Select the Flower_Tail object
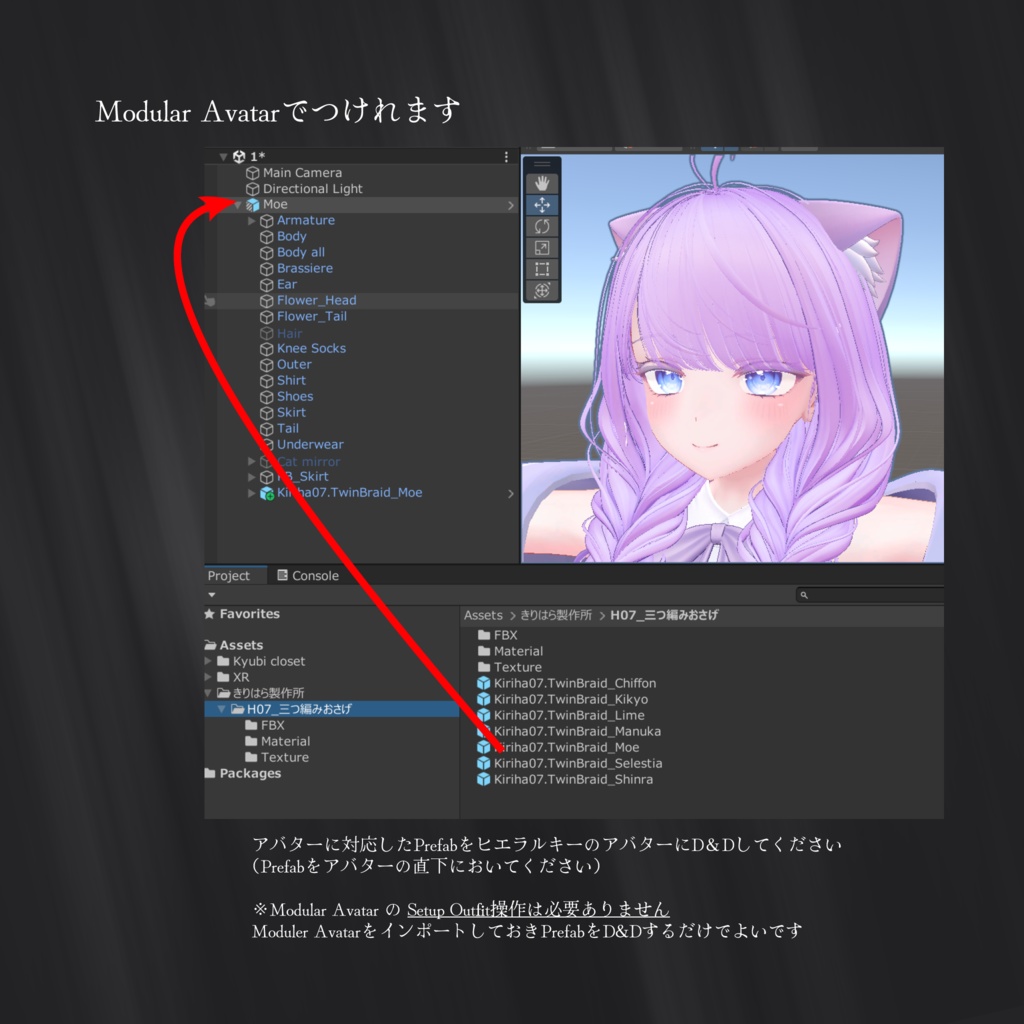The width and height of the screenshot is (1024, 1024). [x=312, y=316]
